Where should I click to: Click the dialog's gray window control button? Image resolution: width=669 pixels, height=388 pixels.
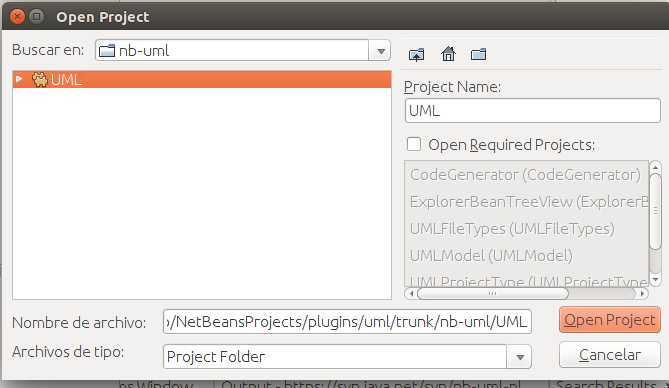37,17
